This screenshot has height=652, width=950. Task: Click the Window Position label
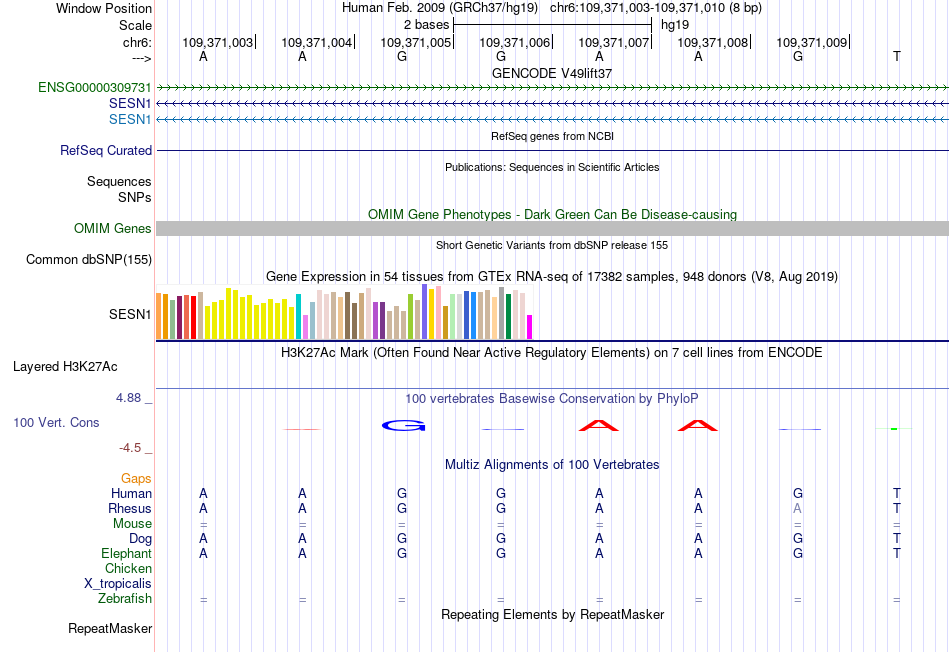pos(104,8)
